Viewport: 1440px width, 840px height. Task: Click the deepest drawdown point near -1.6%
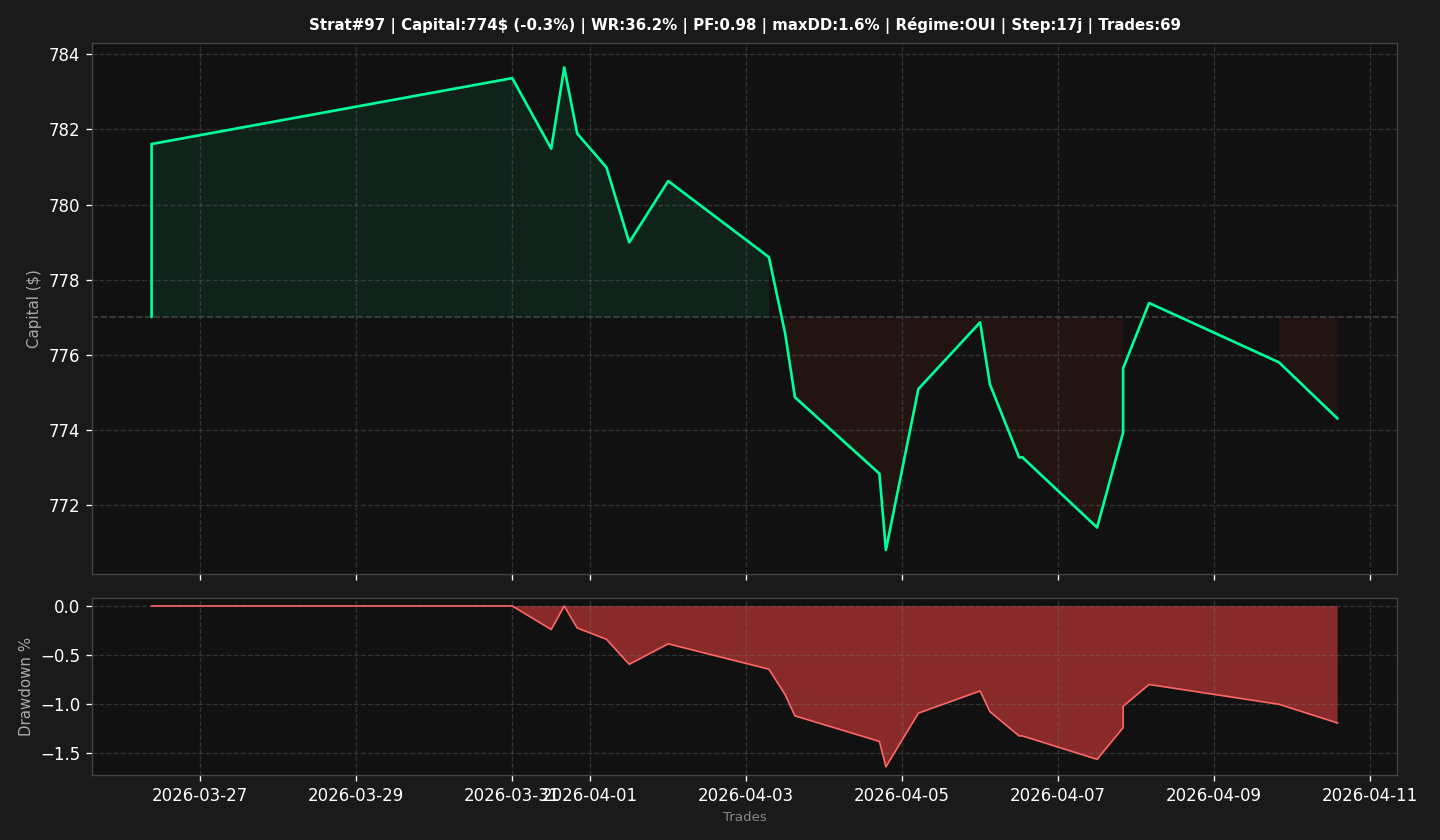coord(886,766)
